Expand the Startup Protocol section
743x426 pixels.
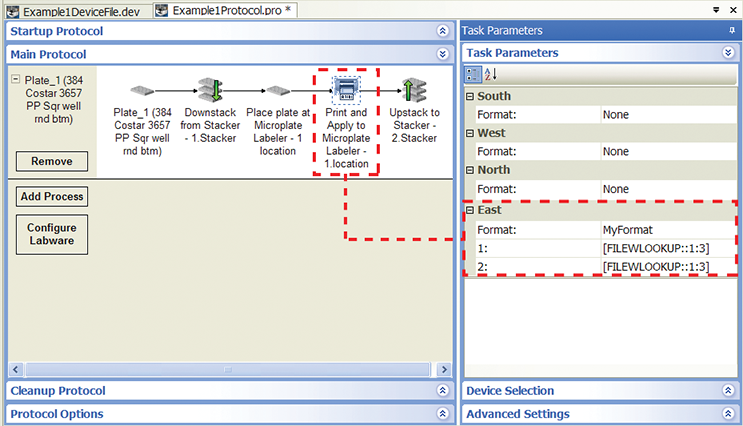click(x=443, y=32)
